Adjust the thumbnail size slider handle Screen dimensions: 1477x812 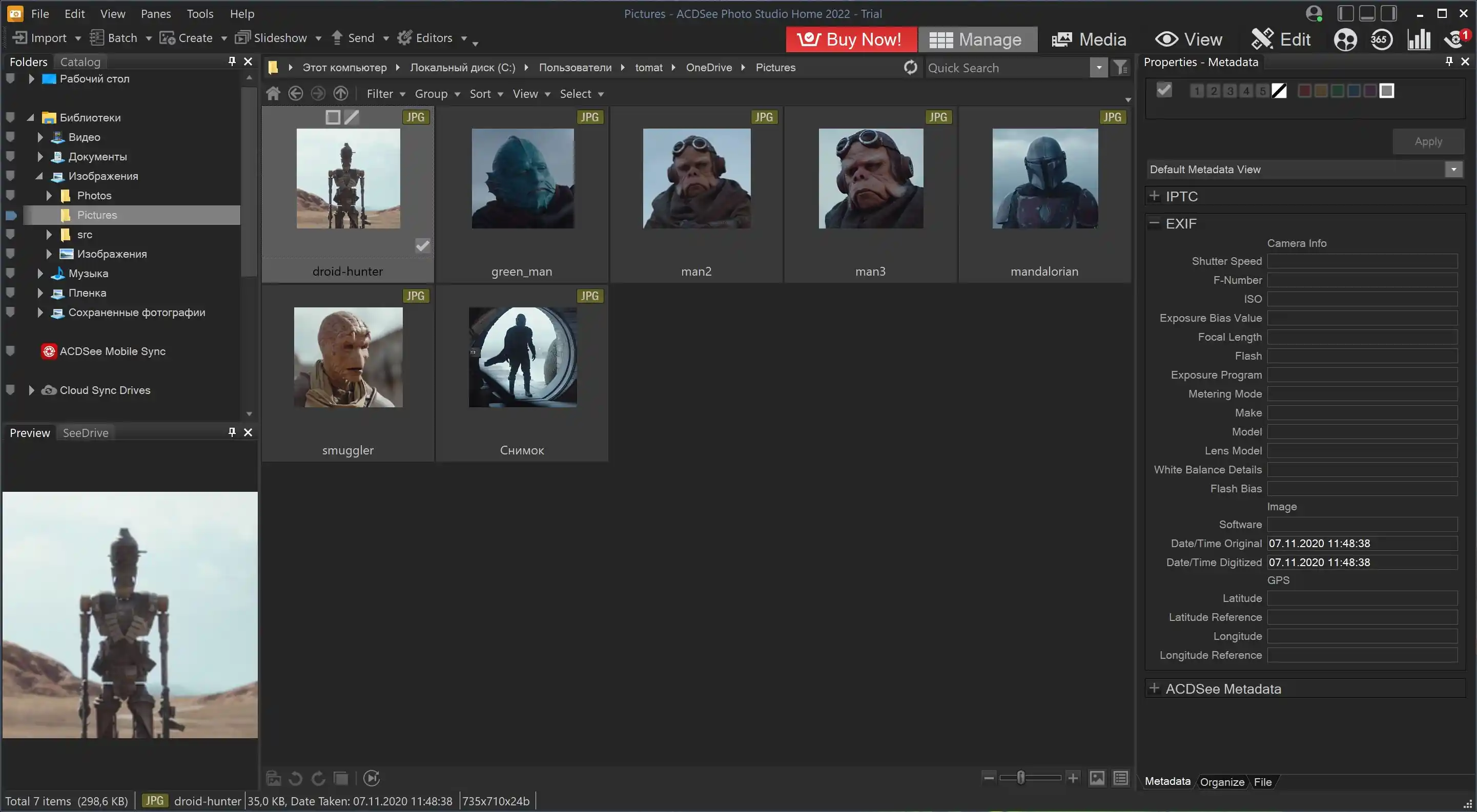(x=1020, y=778)
